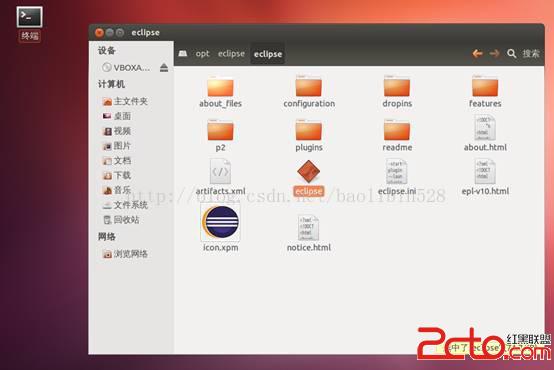Select the artifacts.xml file icon
This screenshot has width=554, height=370.
point(220,172)
